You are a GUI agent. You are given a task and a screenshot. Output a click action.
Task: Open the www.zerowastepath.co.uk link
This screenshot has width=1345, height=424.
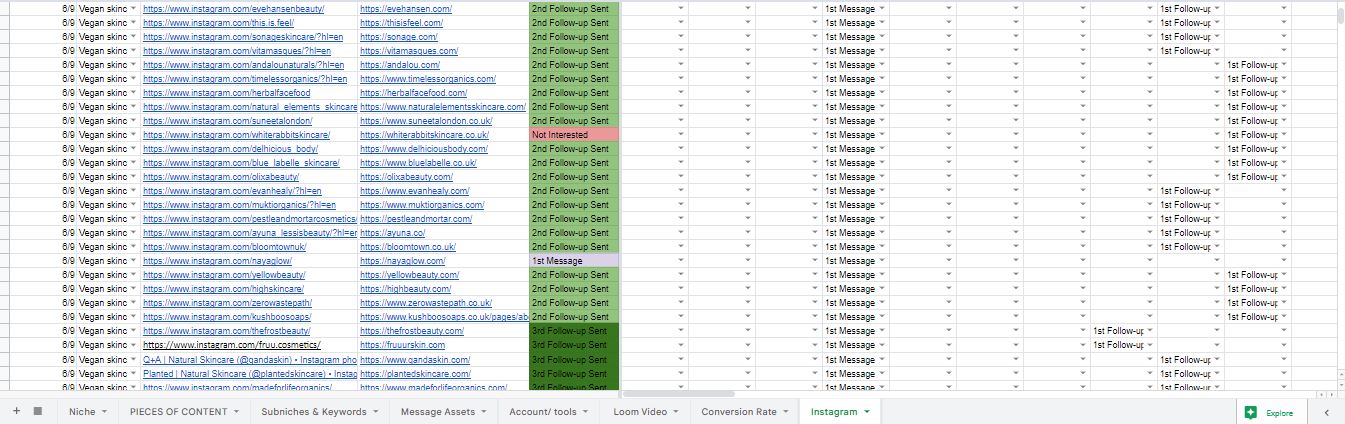pyautogui.click(x=426, y=303)
